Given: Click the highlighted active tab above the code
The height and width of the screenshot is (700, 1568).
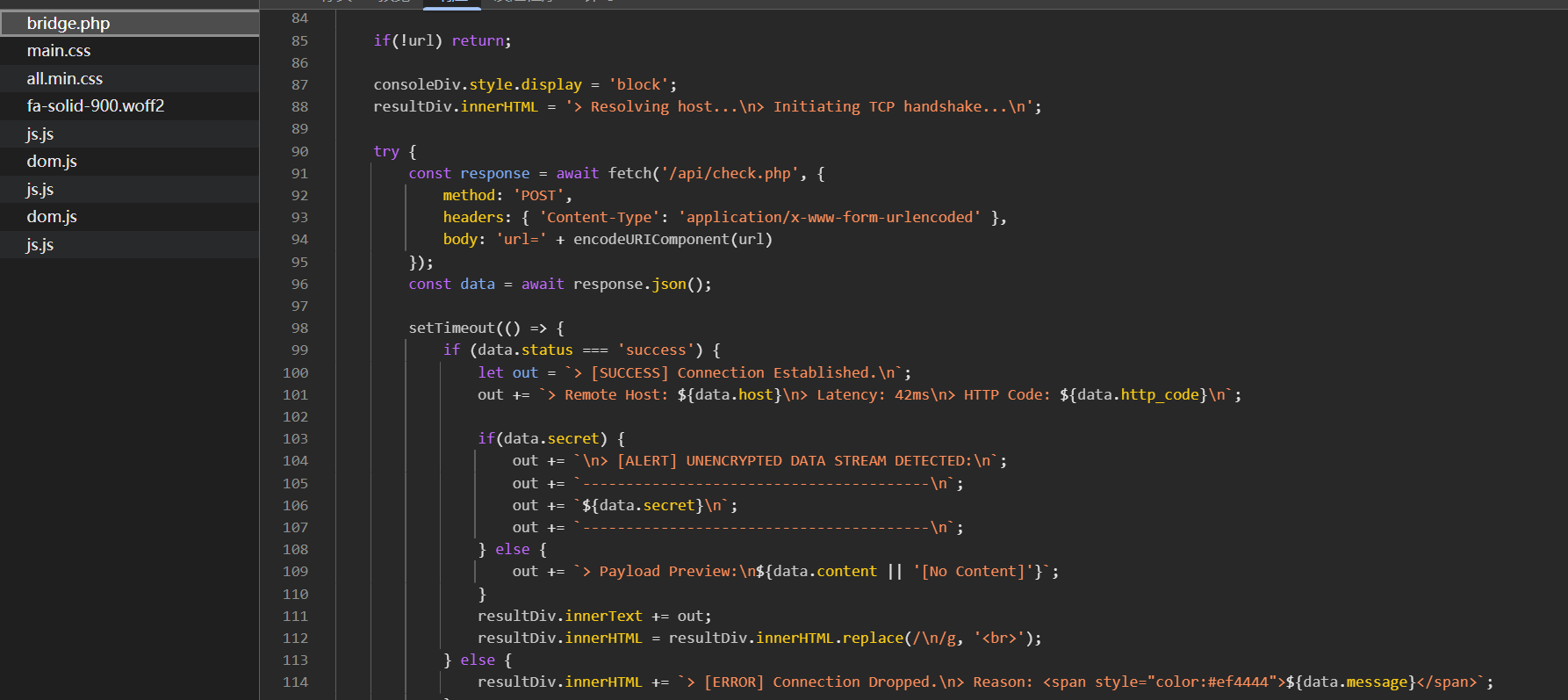Looking at the screenshot, I should point(452,4).
